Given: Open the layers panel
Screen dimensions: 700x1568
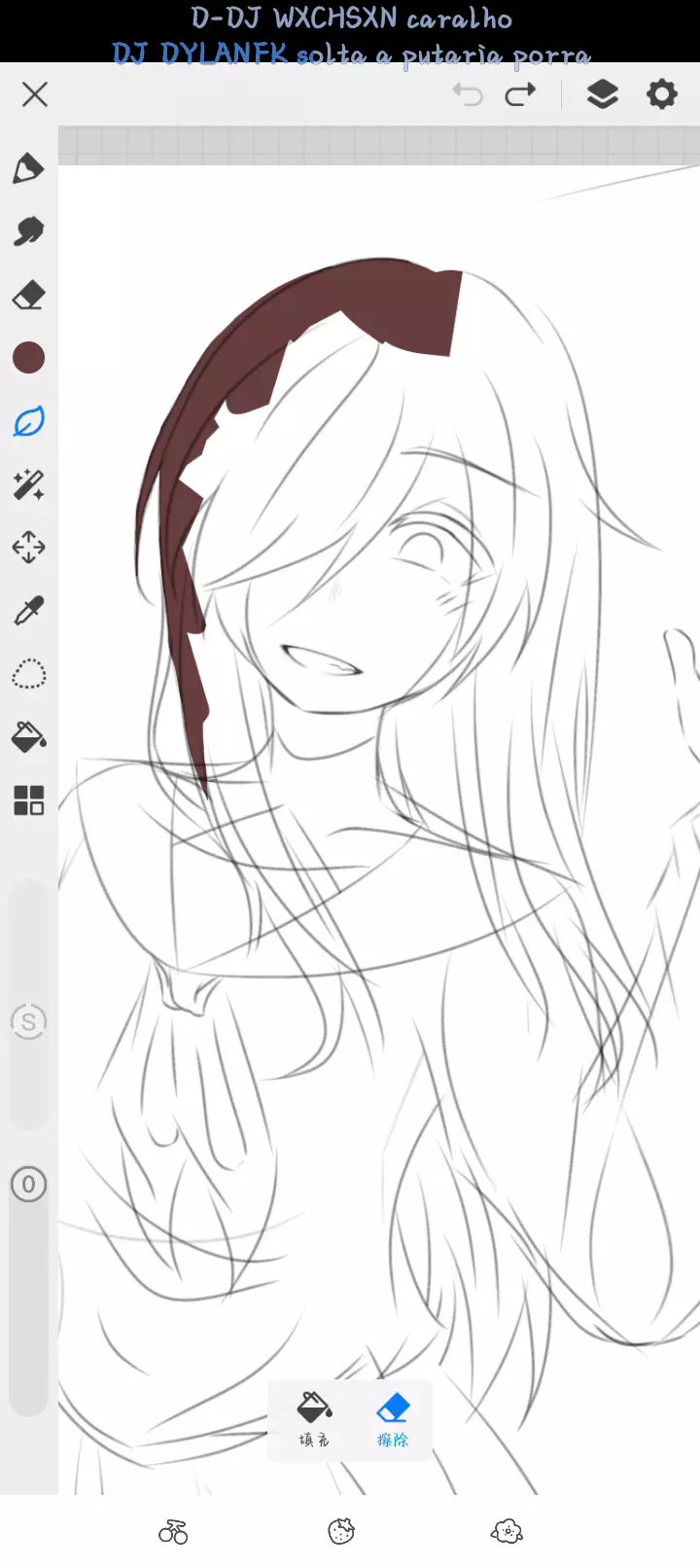Looking at the screenshot, I should (x=603, y=94).
